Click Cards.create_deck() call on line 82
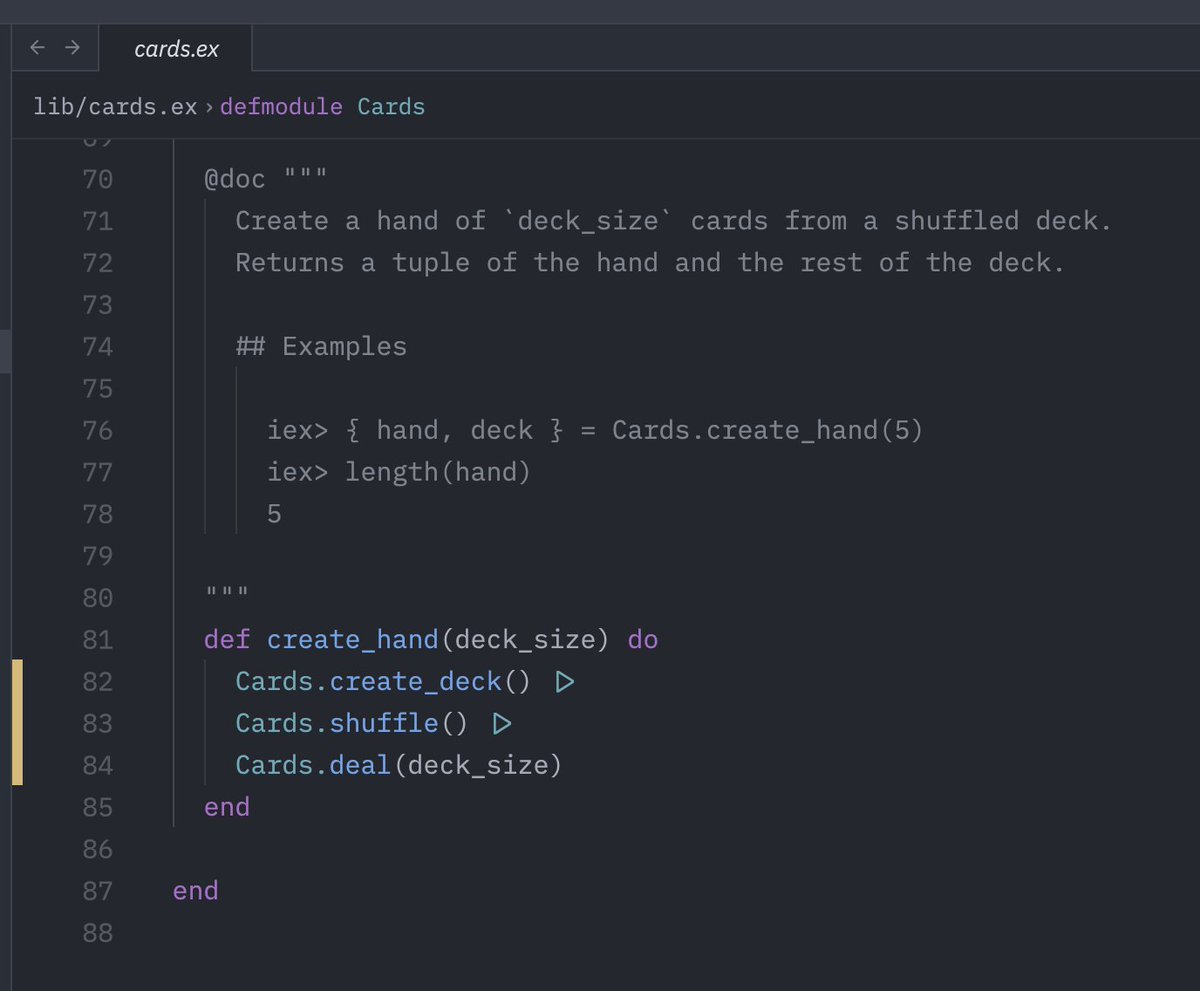The image size is (1200, 991). 383,682
